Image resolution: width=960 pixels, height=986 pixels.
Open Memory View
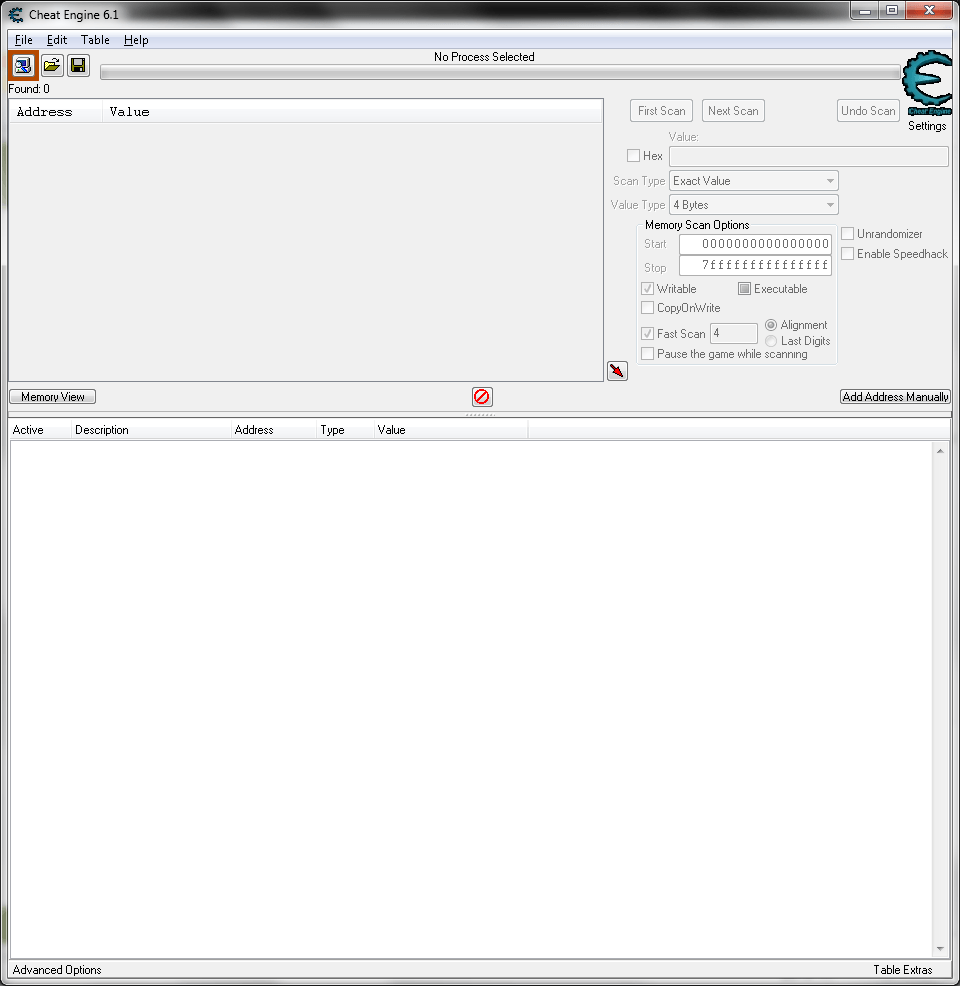[x=53, y=397]
